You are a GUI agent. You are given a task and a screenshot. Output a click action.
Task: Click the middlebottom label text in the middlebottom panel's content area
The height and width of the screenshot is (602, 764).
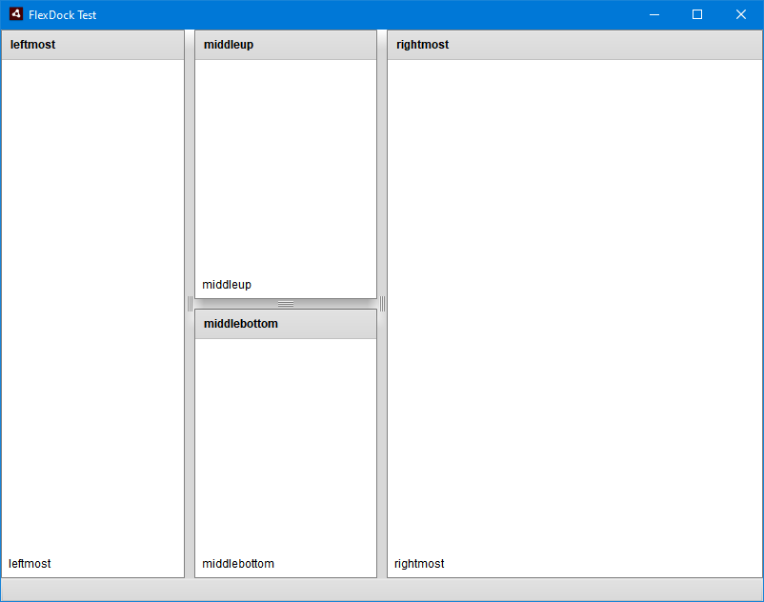pyautogui.click(x=238, y=564)
